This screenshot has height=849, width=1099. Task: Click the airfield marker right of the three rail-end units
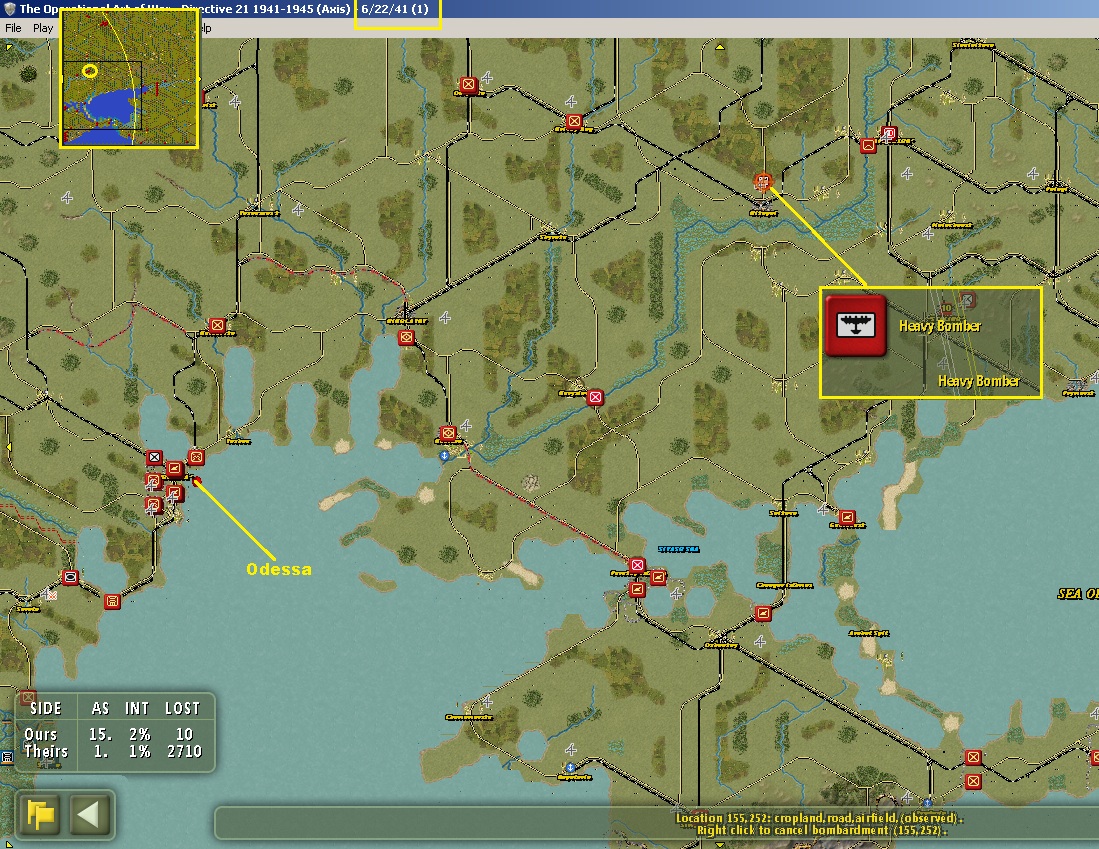[x=676, y=593]
